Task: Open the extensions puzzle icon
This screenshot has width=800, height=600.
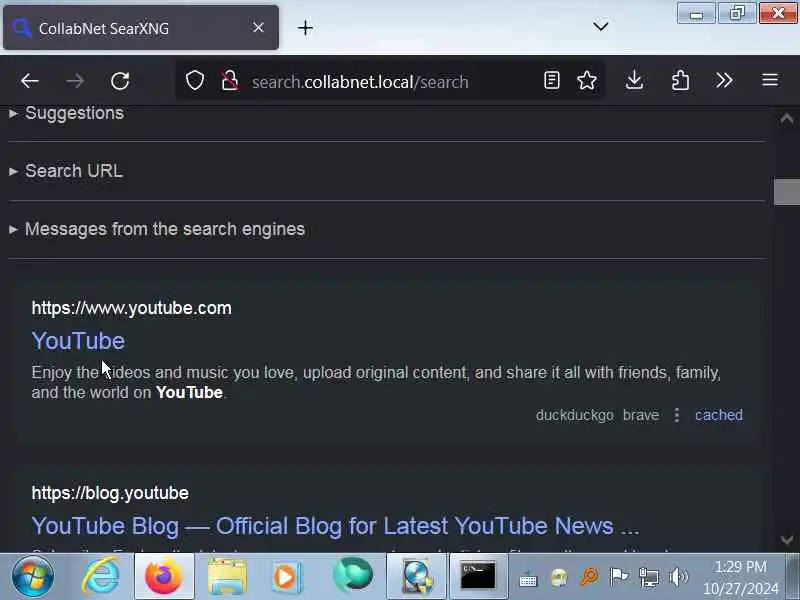Action: point(680,80)
